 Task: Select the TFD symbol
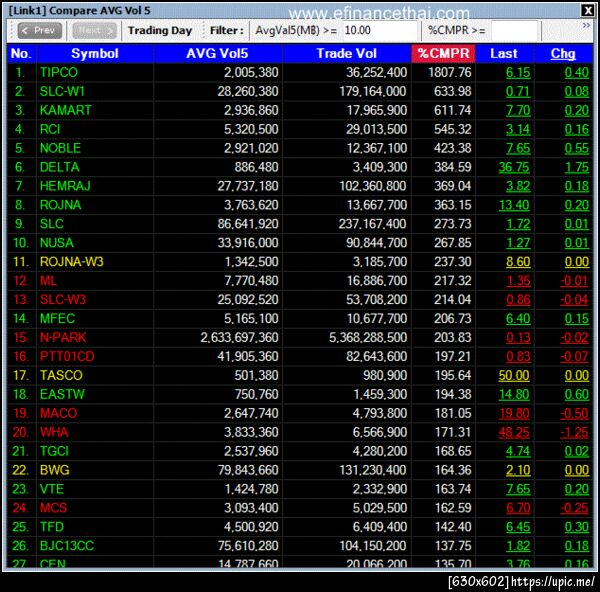click(52, 527)
